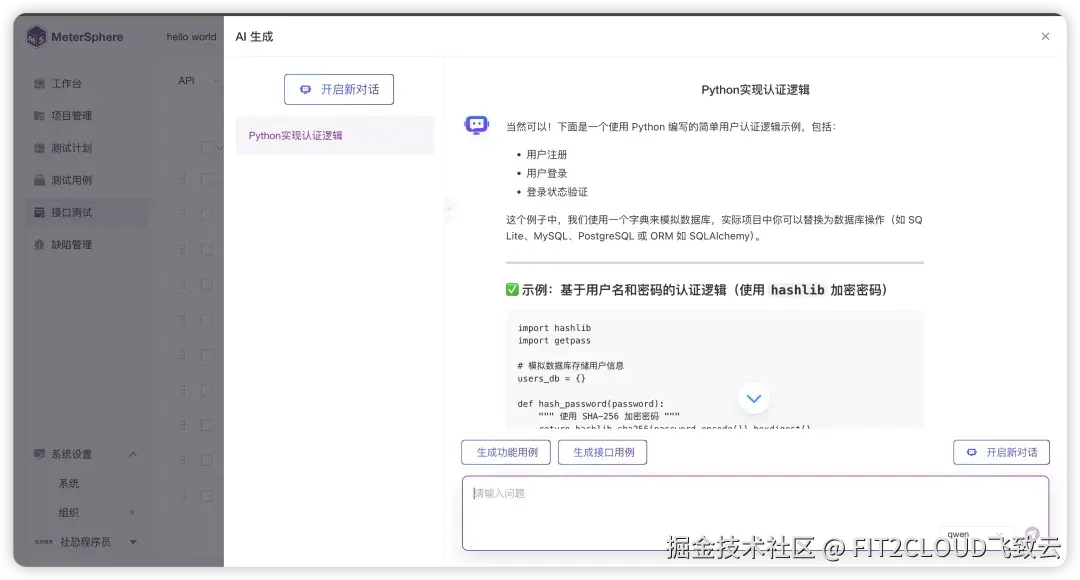Screen dimensions: 1080x580
Task: Click the 系统设置 label text
Action: [72, 454]
